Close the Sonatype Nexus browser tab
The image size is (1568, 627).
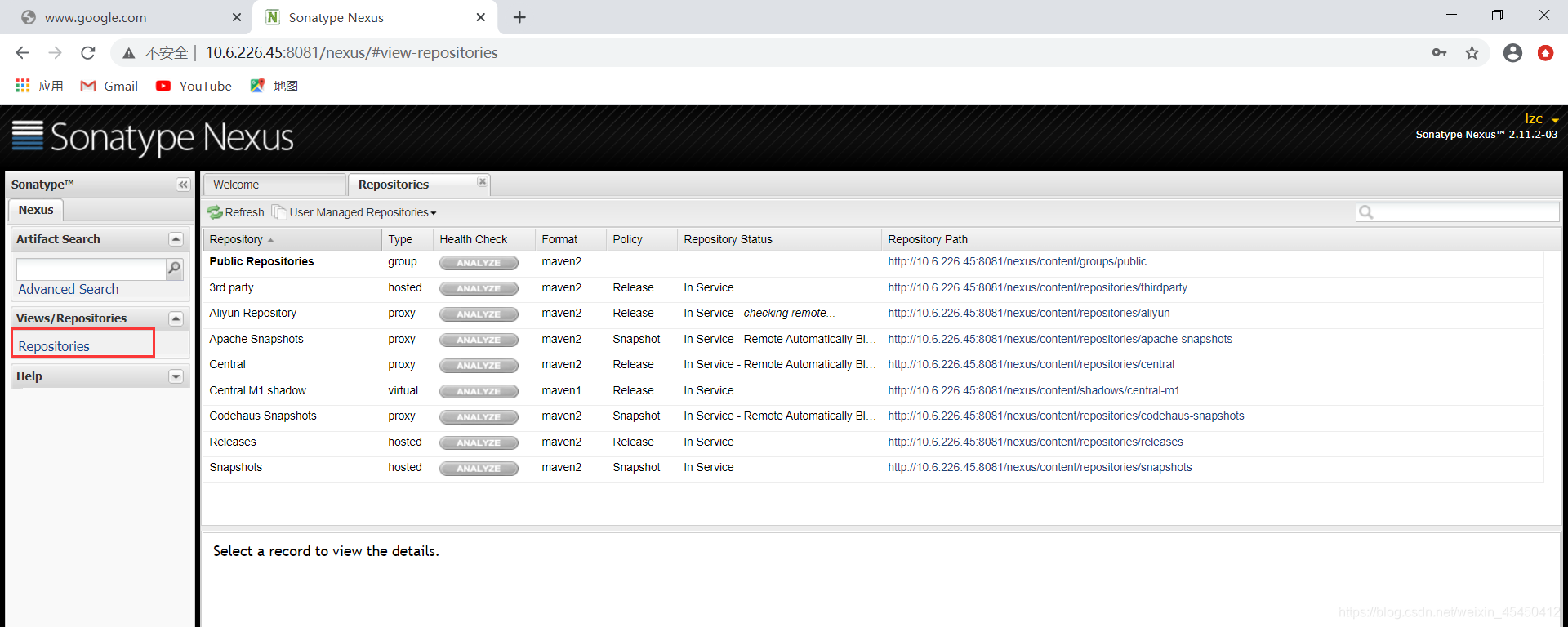click(x=481, y=17)
